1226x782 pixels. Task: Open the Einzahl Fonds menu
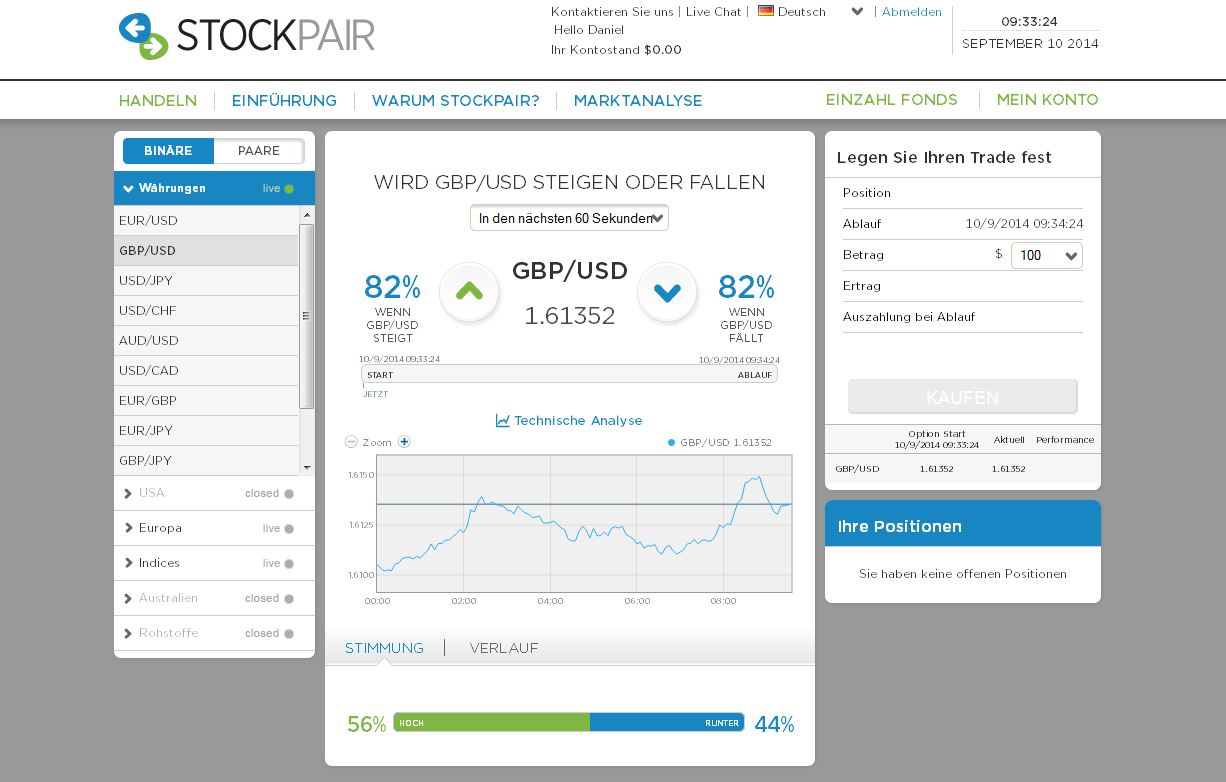pyautogui.click(x=892, y=100)
